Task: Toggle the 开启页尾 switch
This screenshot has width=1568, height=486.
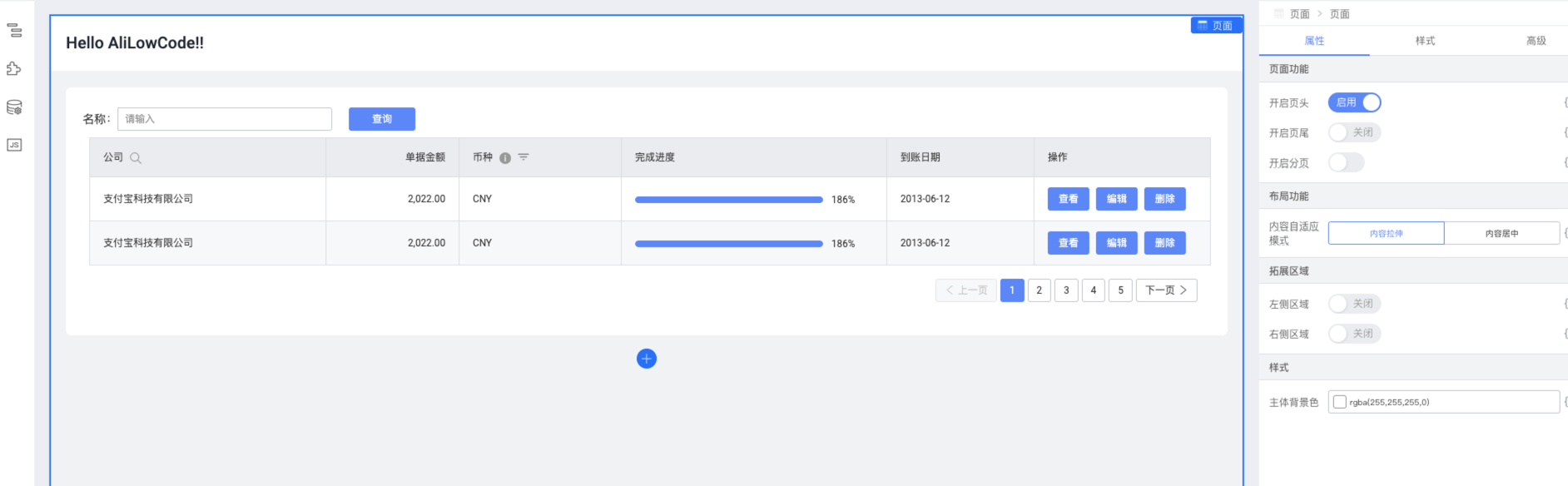Action: (1355, 132)
